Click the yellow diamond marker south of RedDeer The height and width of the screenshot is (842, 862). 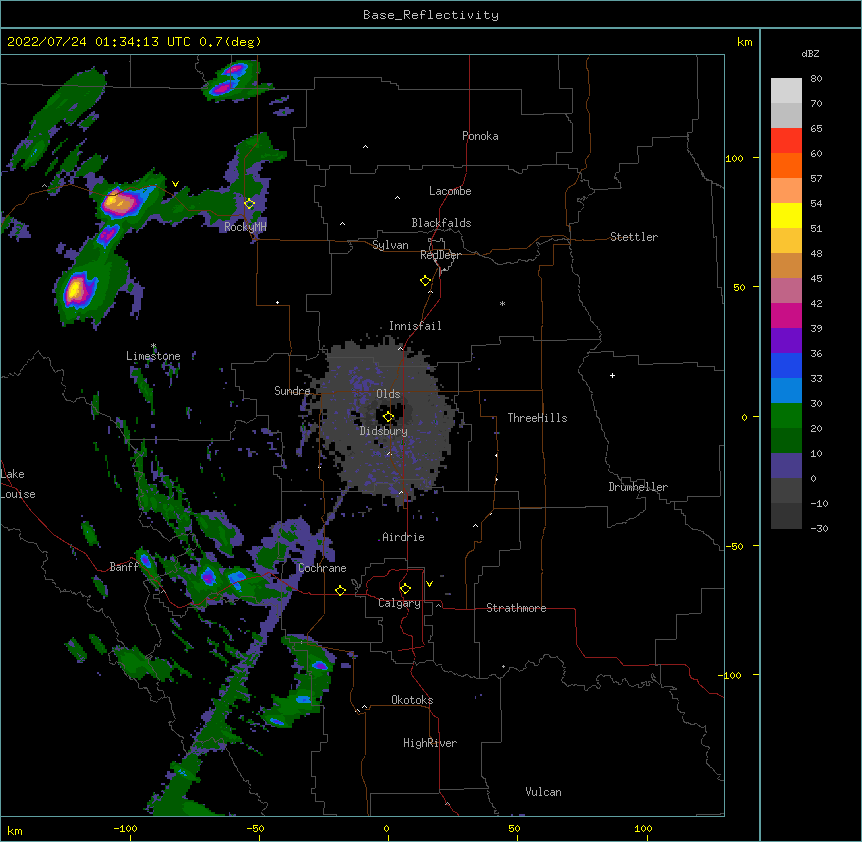pyautogui.click(x=425, y=281)
